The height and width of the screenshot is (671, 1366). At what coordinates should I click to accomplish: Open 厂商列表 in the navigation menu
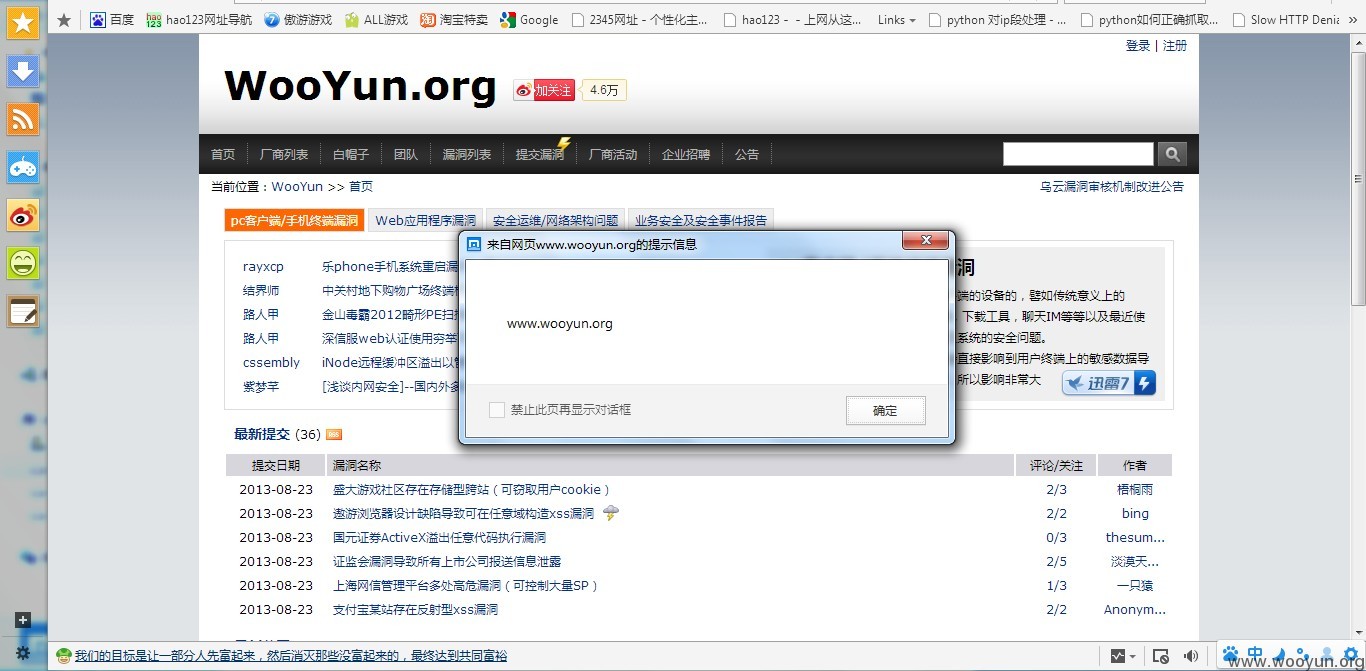point(284,154)
